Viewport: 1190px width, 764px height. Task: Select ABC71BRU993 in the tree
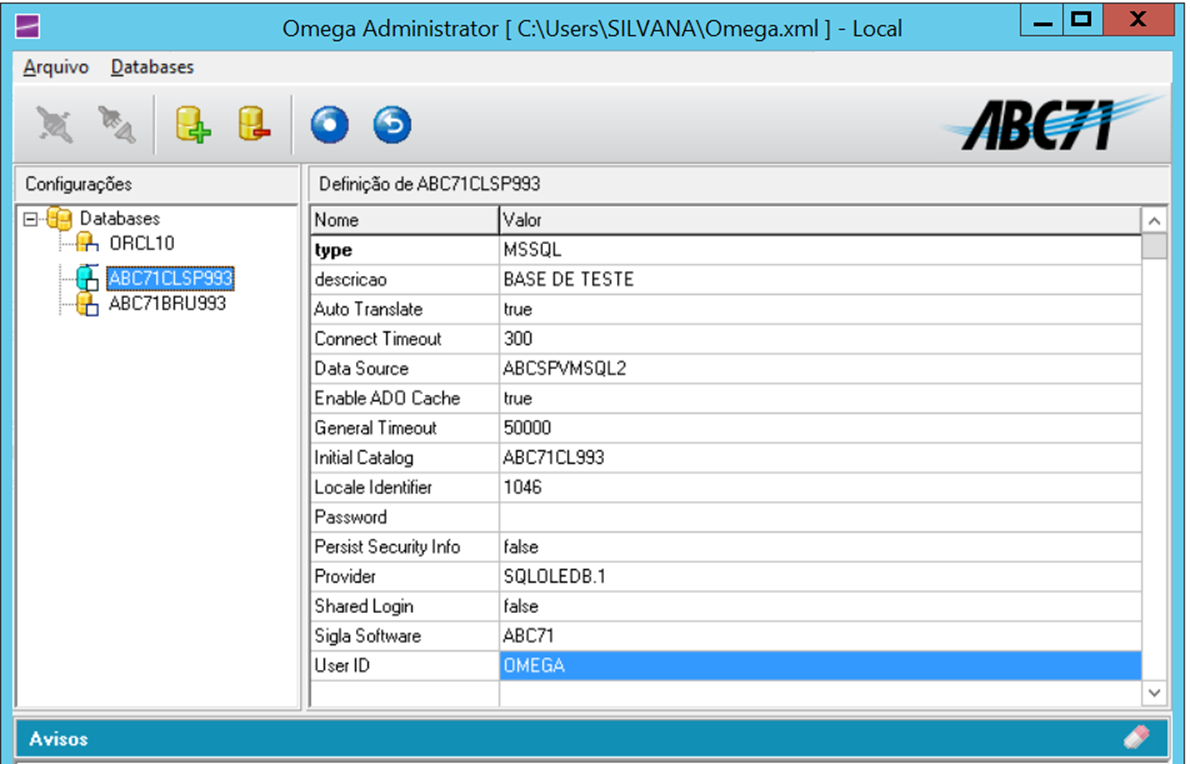click(x=168, y=303)
